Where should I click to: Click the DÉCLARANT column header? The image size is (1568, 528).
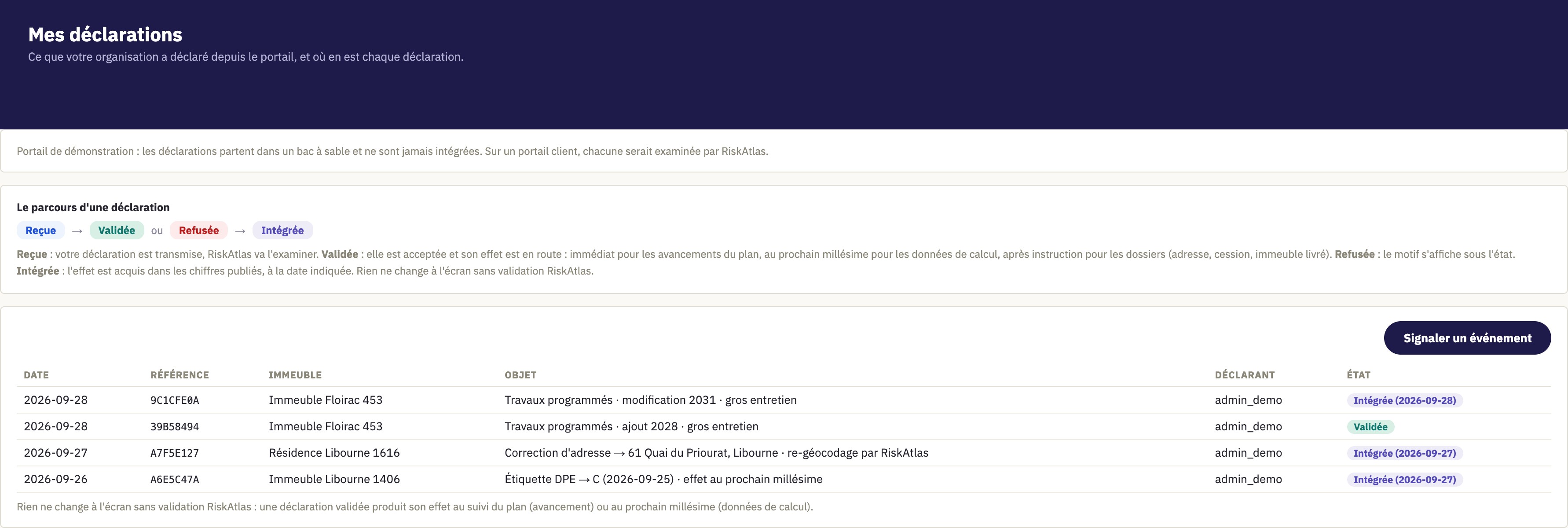click(x=1245, y=375)
